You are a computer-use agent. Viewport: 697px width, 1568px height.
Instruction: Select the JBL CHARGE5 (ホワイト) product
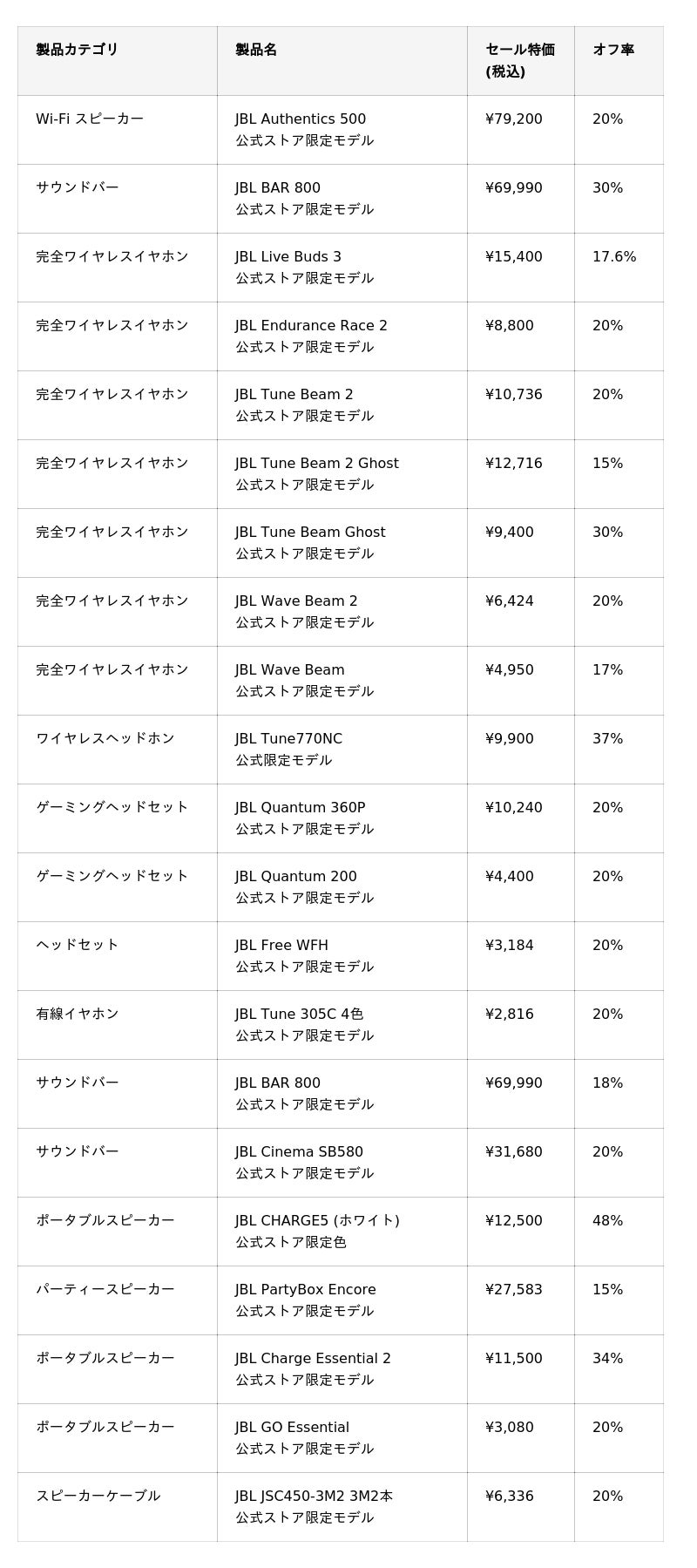(317, 1221)
